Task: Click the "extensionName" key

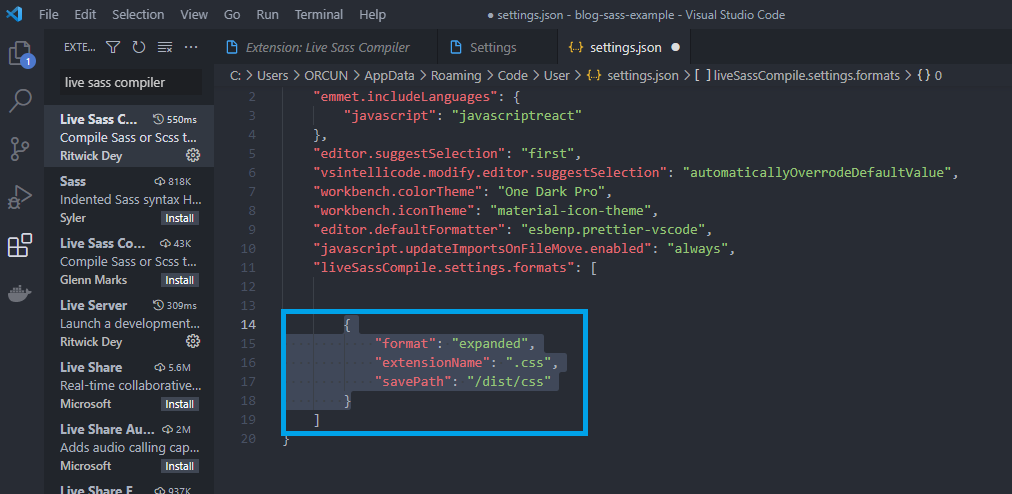Action: pyautogui.click(x=431, y=362)
